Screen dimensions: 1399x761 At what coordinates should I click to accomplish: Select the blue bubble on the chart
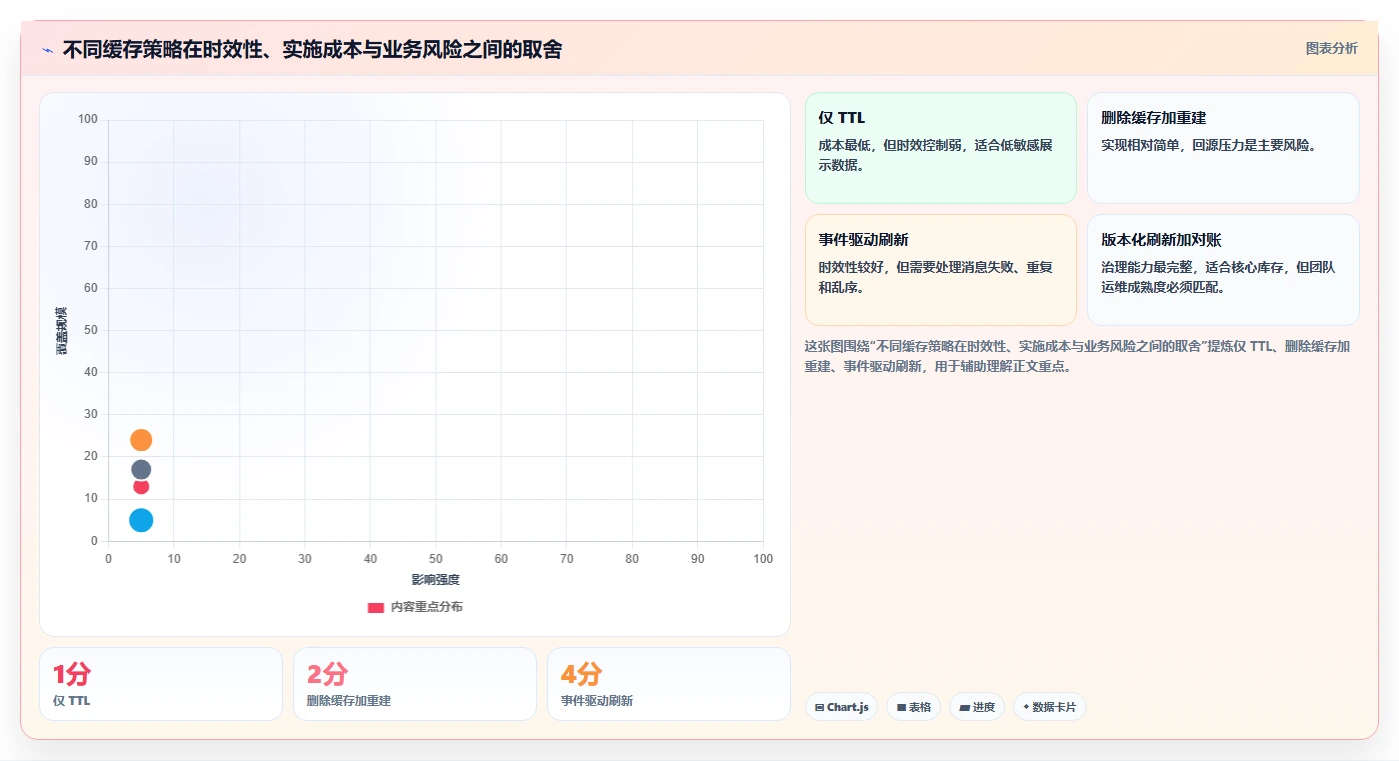click(x=141, y=520)
